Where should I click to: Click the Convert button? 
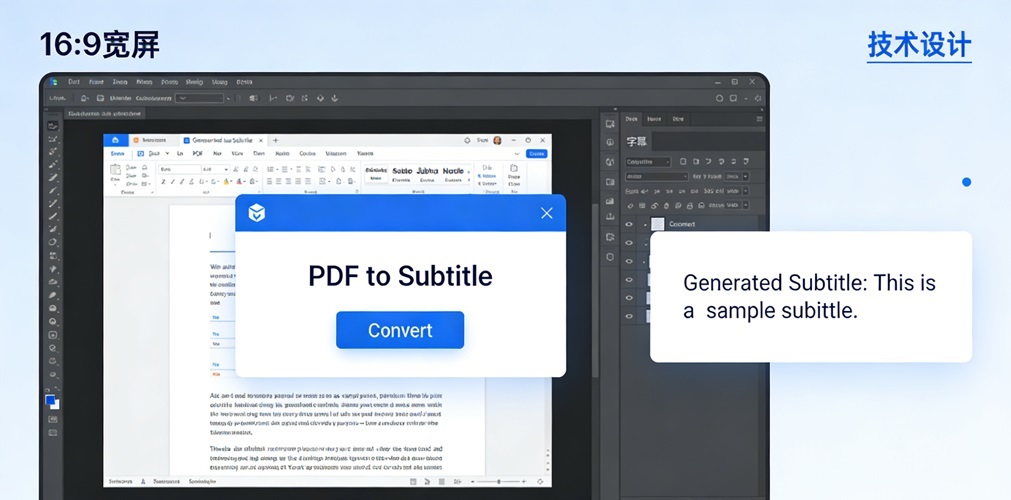point(400,330)
